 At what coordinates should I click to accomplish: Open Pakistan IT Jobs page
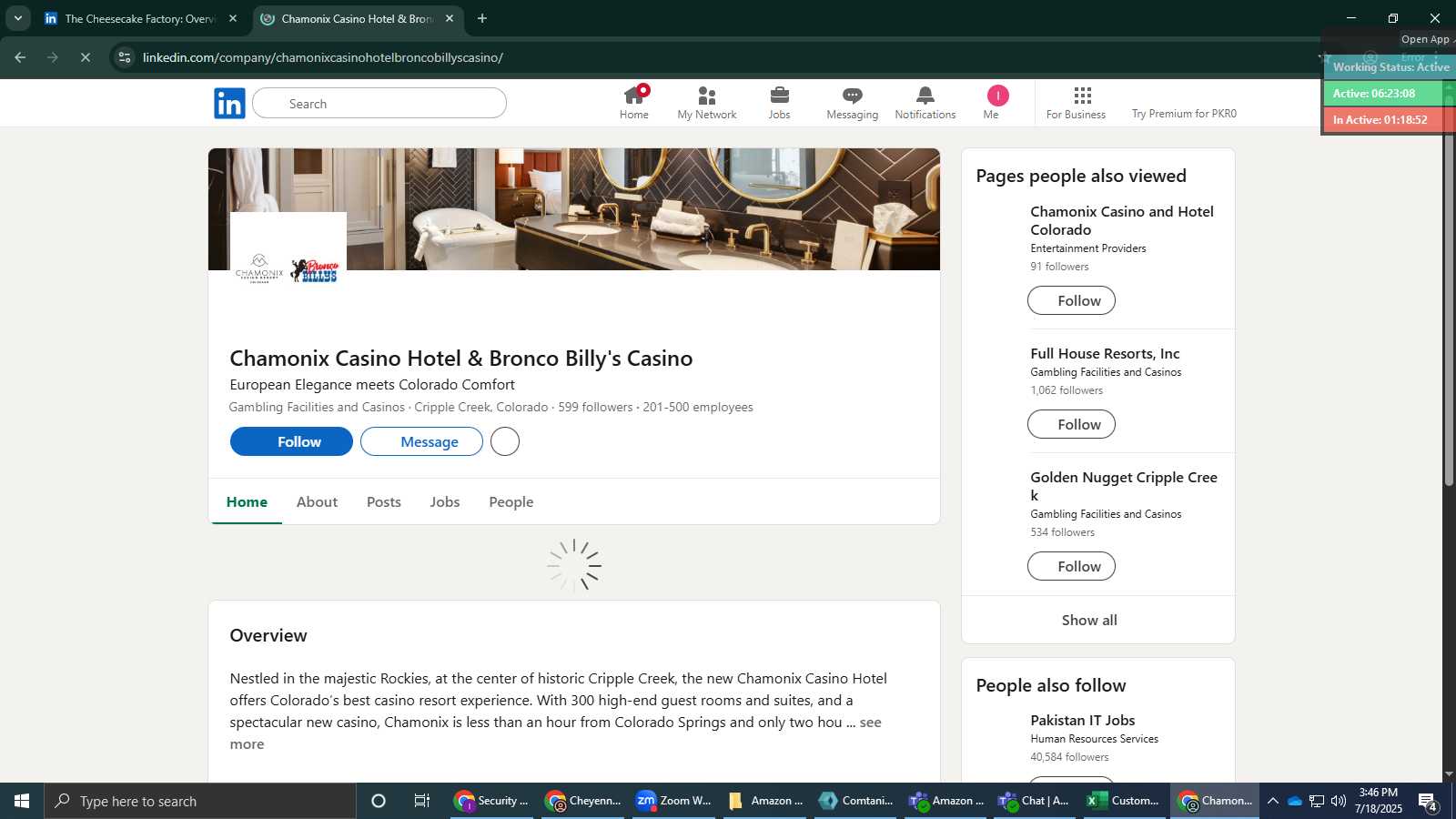pos(1082,720)
